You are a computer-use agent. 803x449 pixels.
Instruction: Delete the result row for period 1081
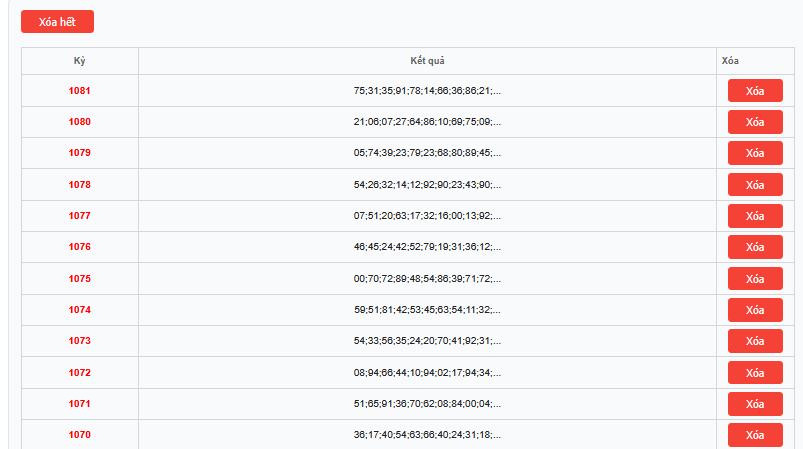pyautogui.click(x=755, y=91)
